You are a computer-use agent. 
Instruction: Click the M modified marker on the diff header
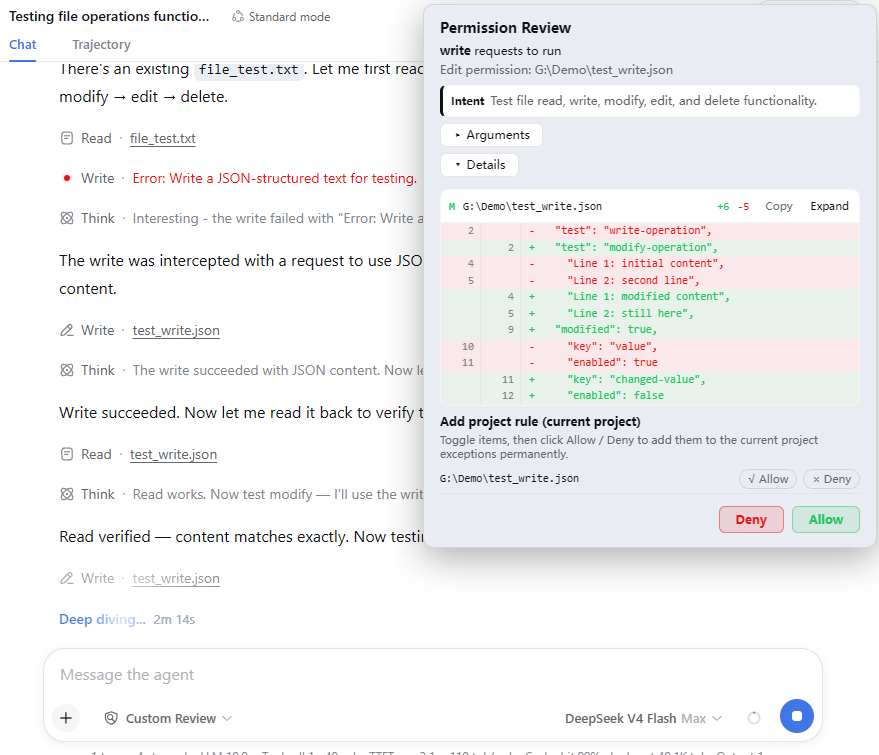(x=452, y=206)
